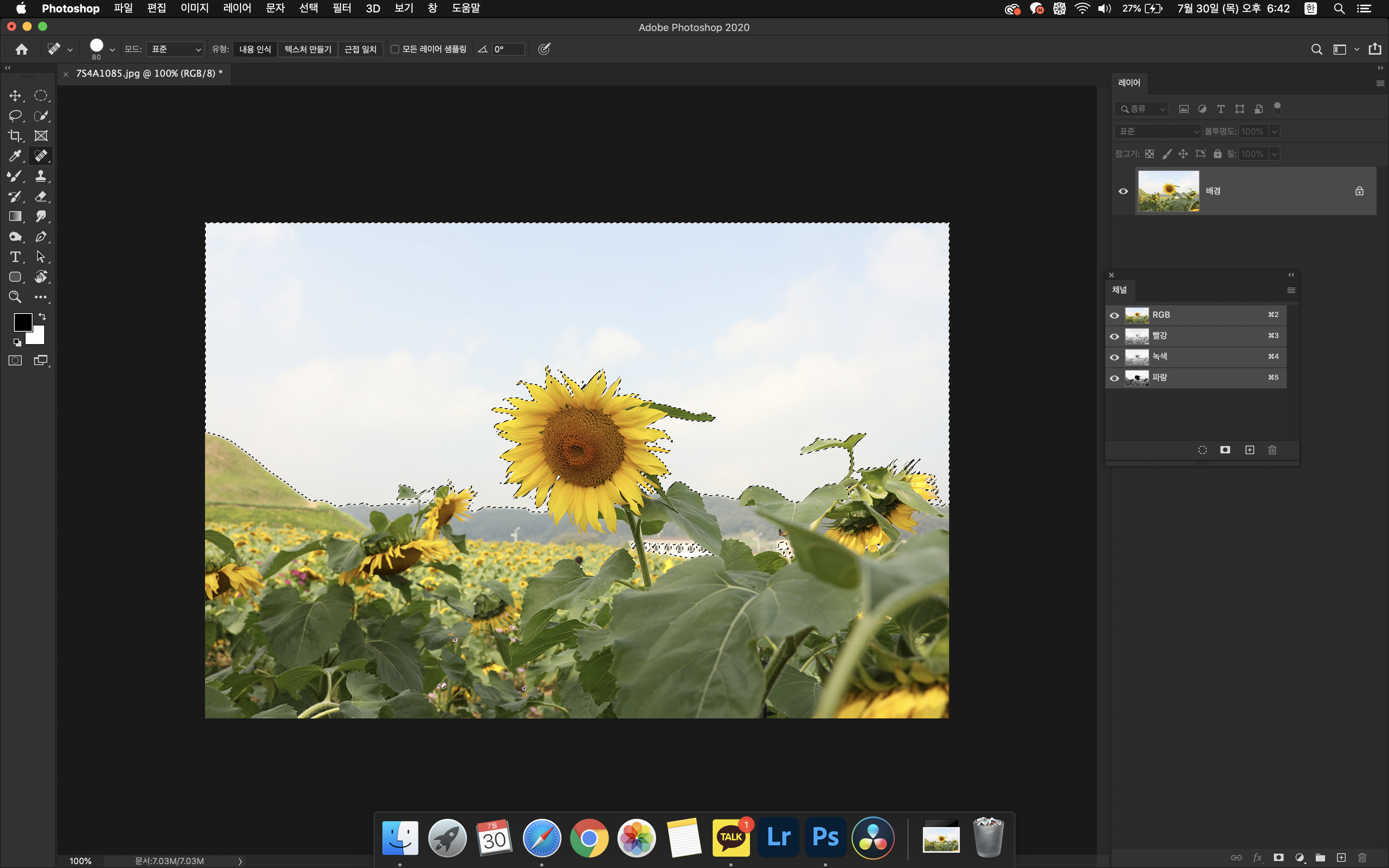Viewport: 1389px width, 868px height.
Task: Select the Lasso tool
Action: 15,116
